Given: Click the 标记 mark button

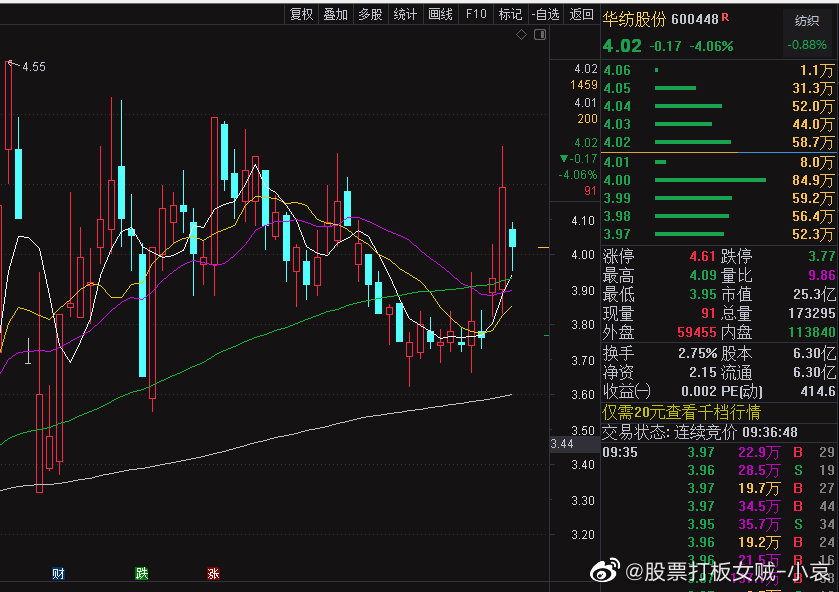Looking at the screenshot, I should (x=510, y=14).
